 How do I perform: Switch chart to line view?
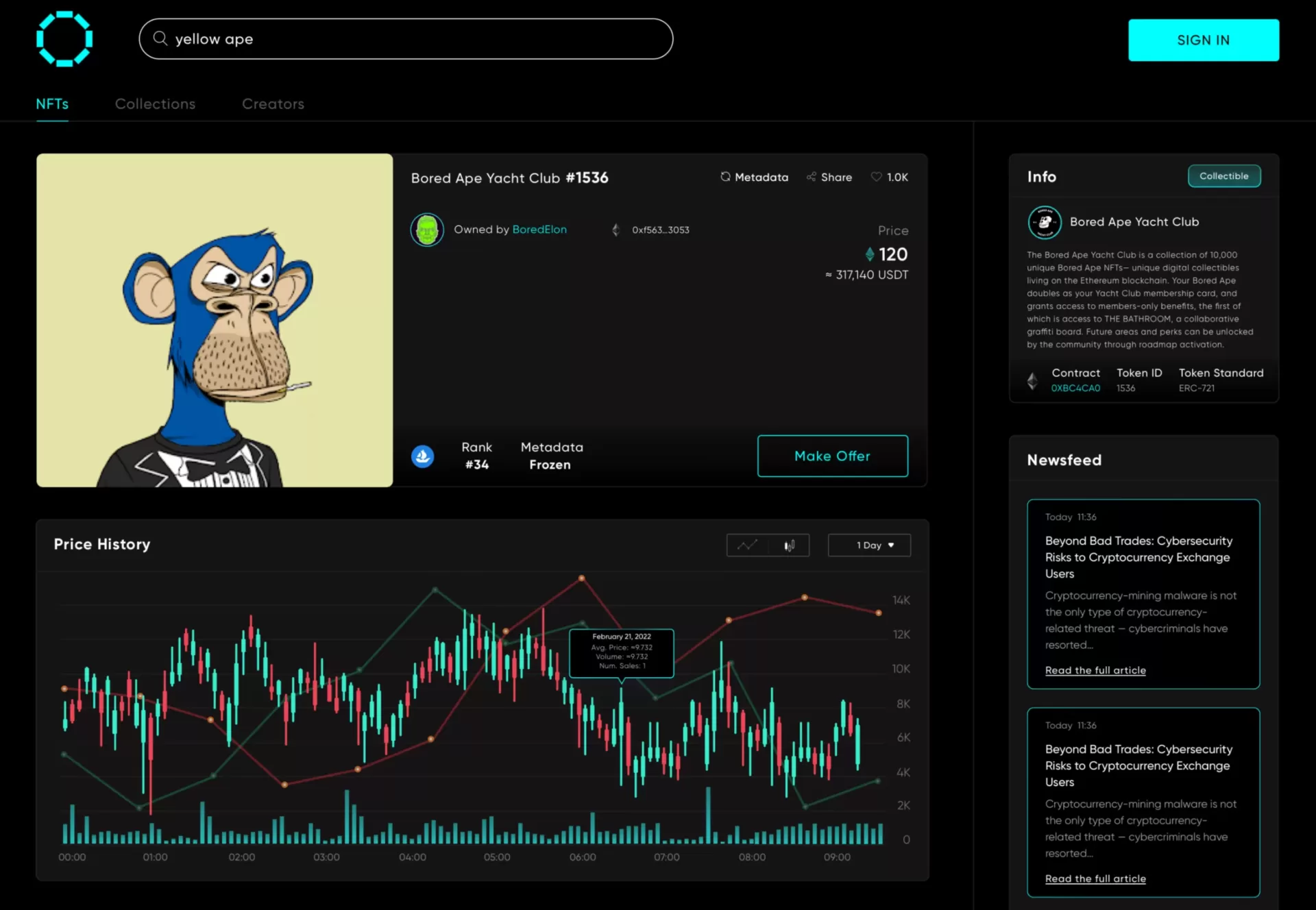[747, 545]
